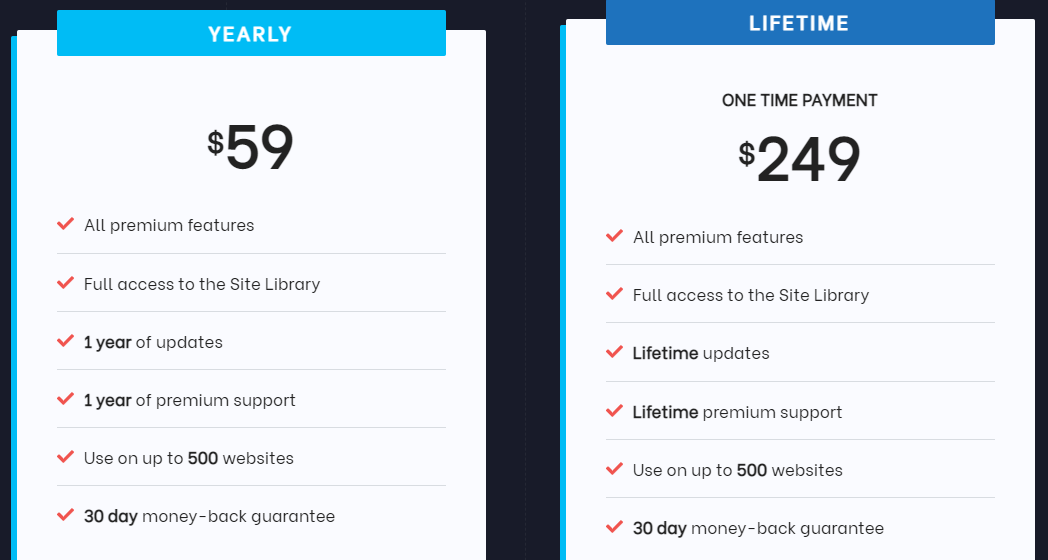1048x560 pixels.
Task: Click checkmark beside 1 year of updates
Action: [x=66, y=341]
